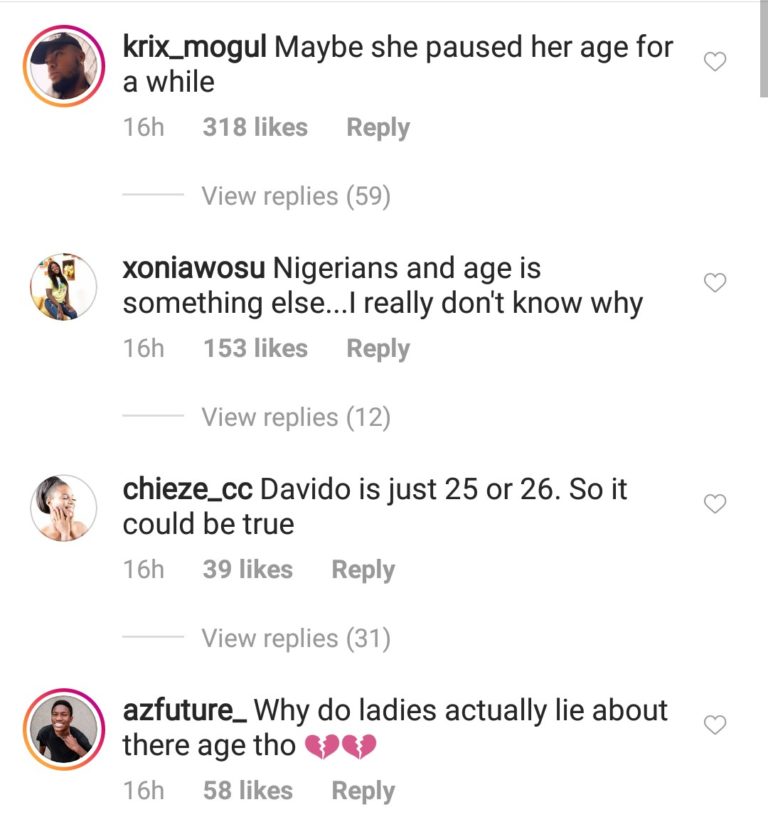Heart azfuture_'s comment
This screenshot has width=768, height=839.
[x=715, y=725]
